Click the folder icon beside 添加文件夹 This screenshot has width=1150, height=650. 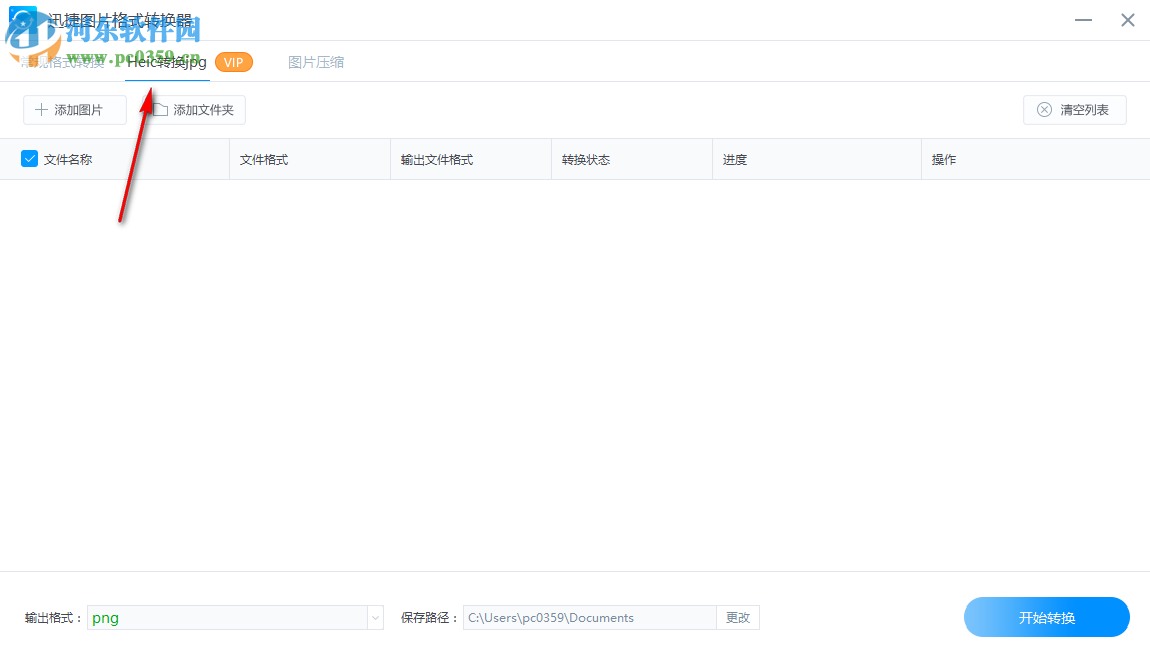click(160, 110)
